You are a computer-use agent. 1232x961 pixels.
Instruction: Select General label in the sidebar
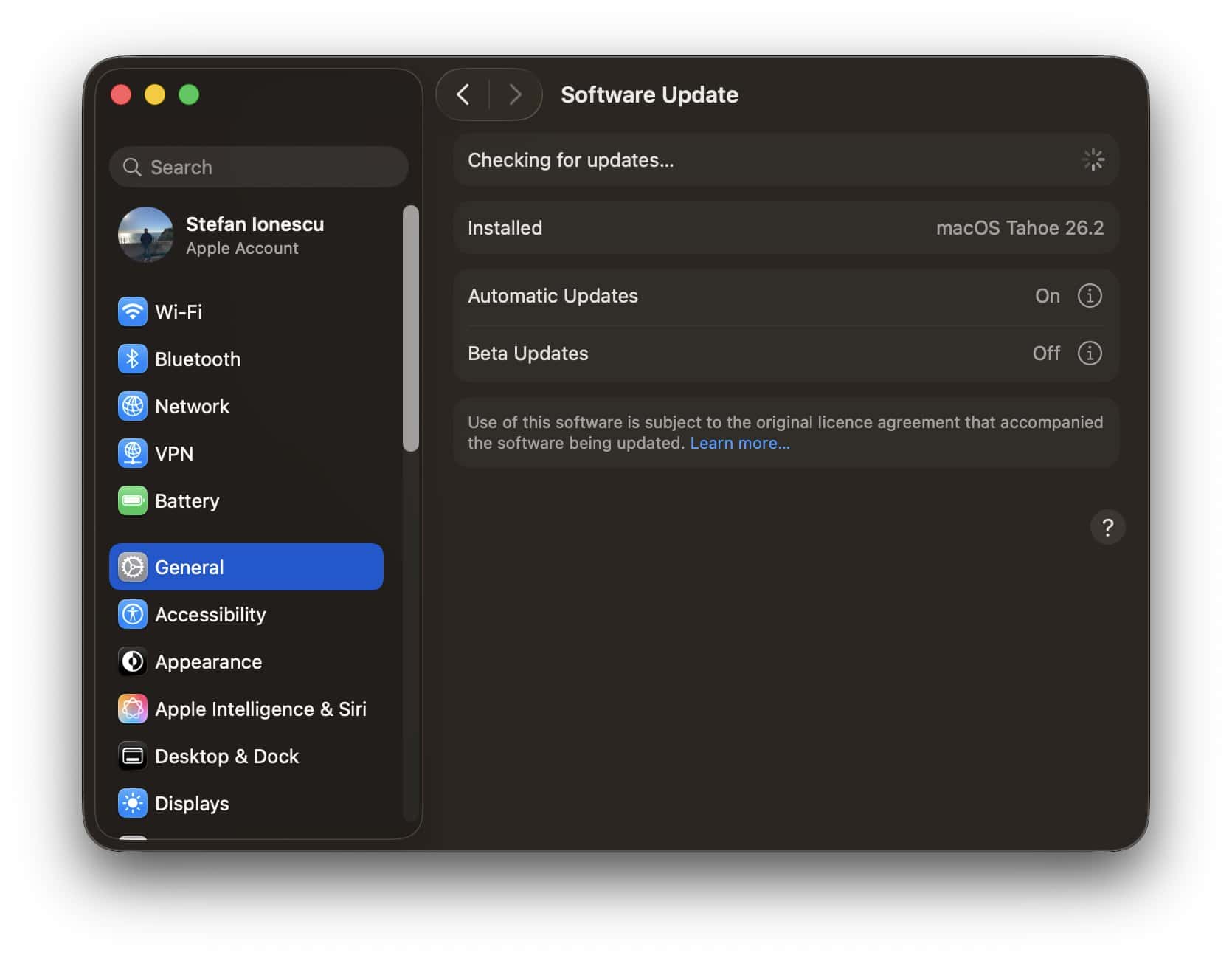tap(190, 567)
